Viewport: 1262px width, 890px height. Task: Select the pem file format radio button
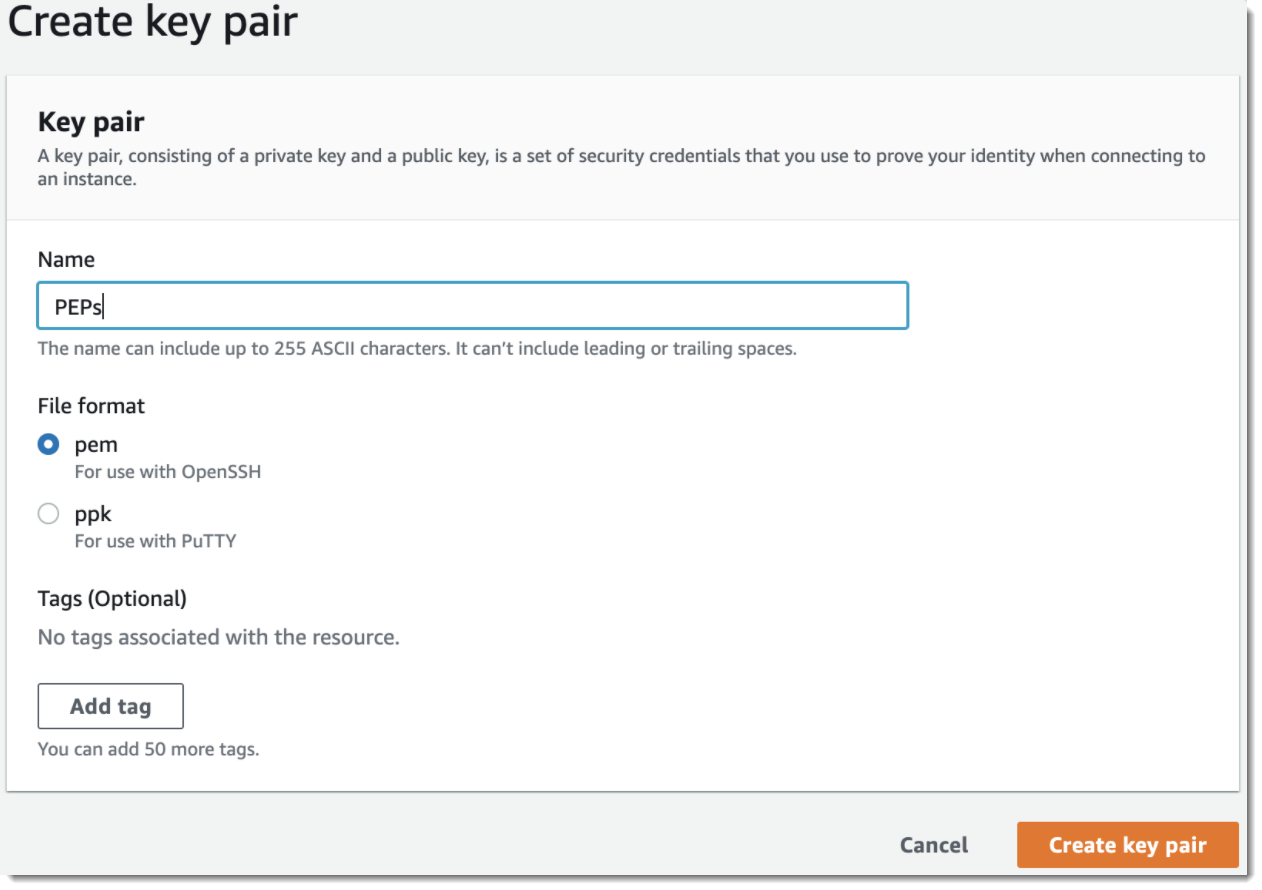[x=48, y=444]
